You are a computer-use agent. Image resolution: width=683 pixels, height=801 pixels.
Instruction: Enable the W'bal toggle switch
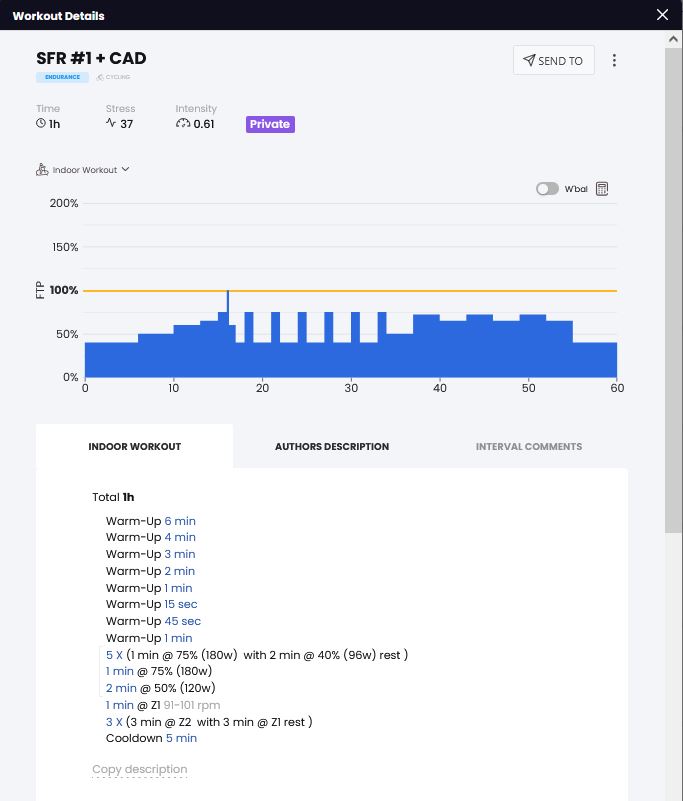coord(547,189)
